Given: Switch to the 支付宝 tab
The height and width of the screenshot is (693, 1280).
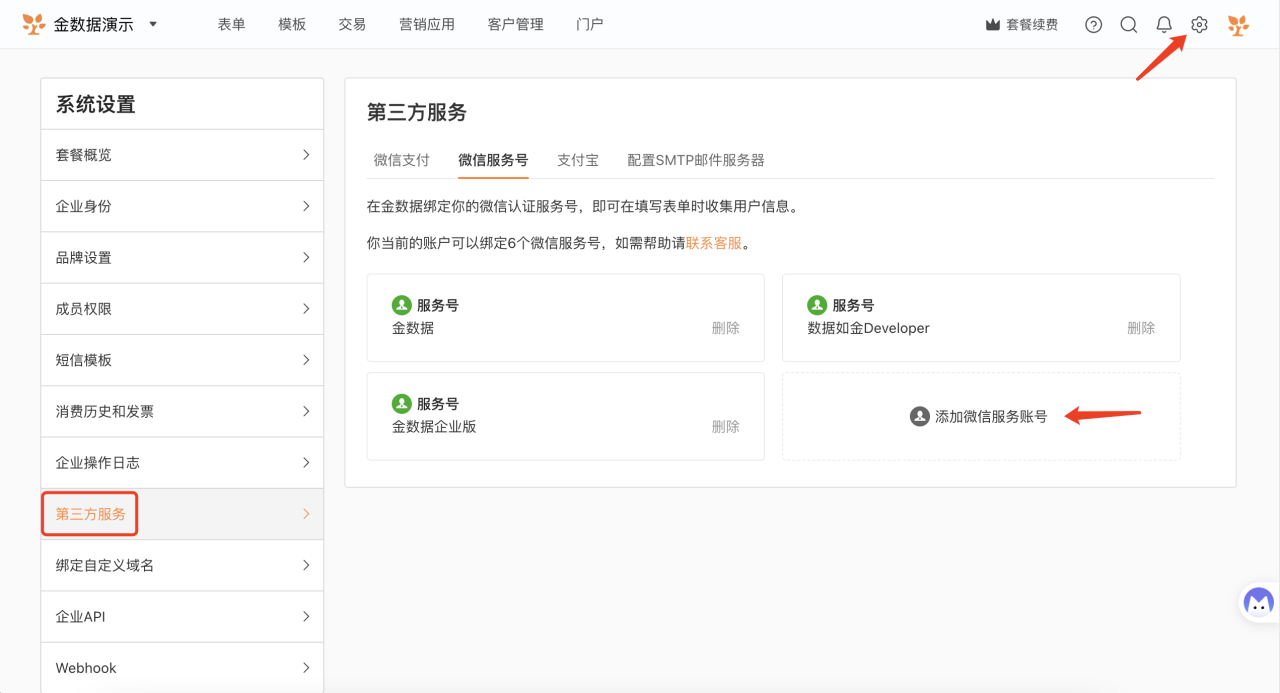Looking at the screenshot, I should [578, 160].
